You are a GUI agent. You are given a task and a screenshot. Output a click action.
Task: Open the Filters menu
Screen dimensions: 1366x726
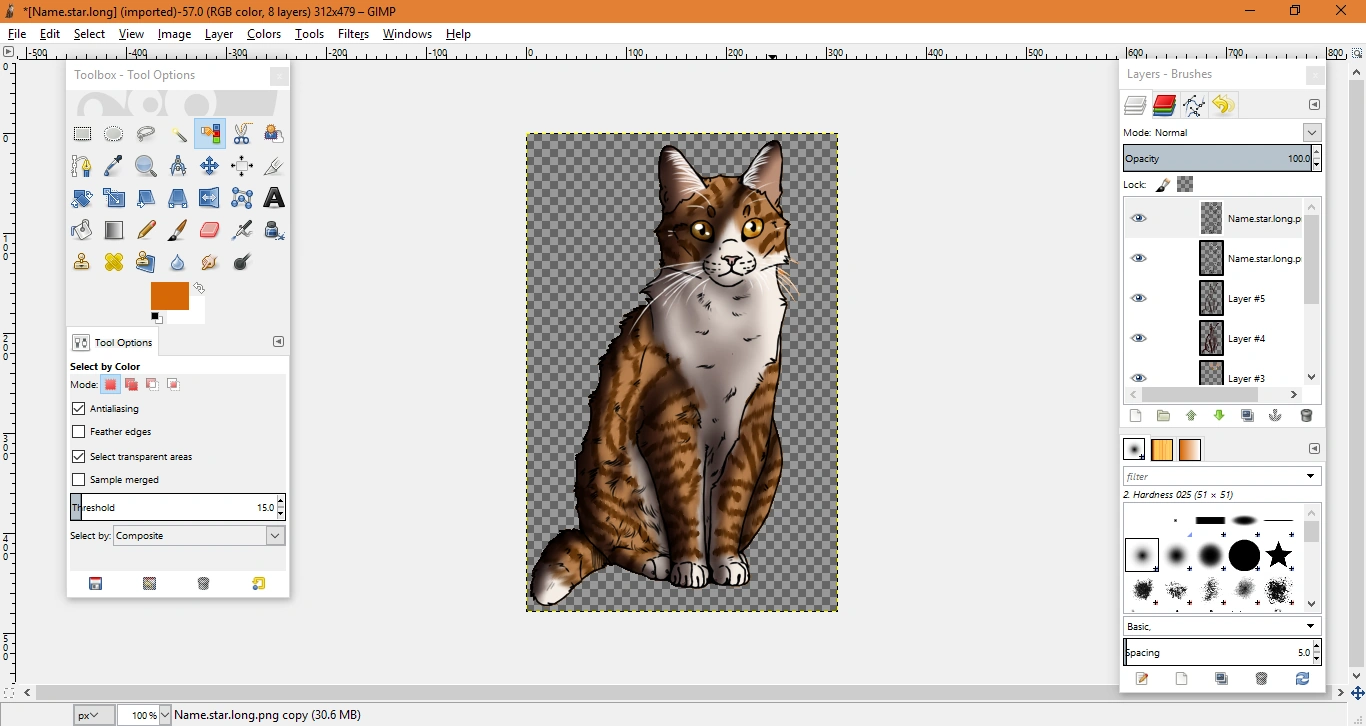353,34
